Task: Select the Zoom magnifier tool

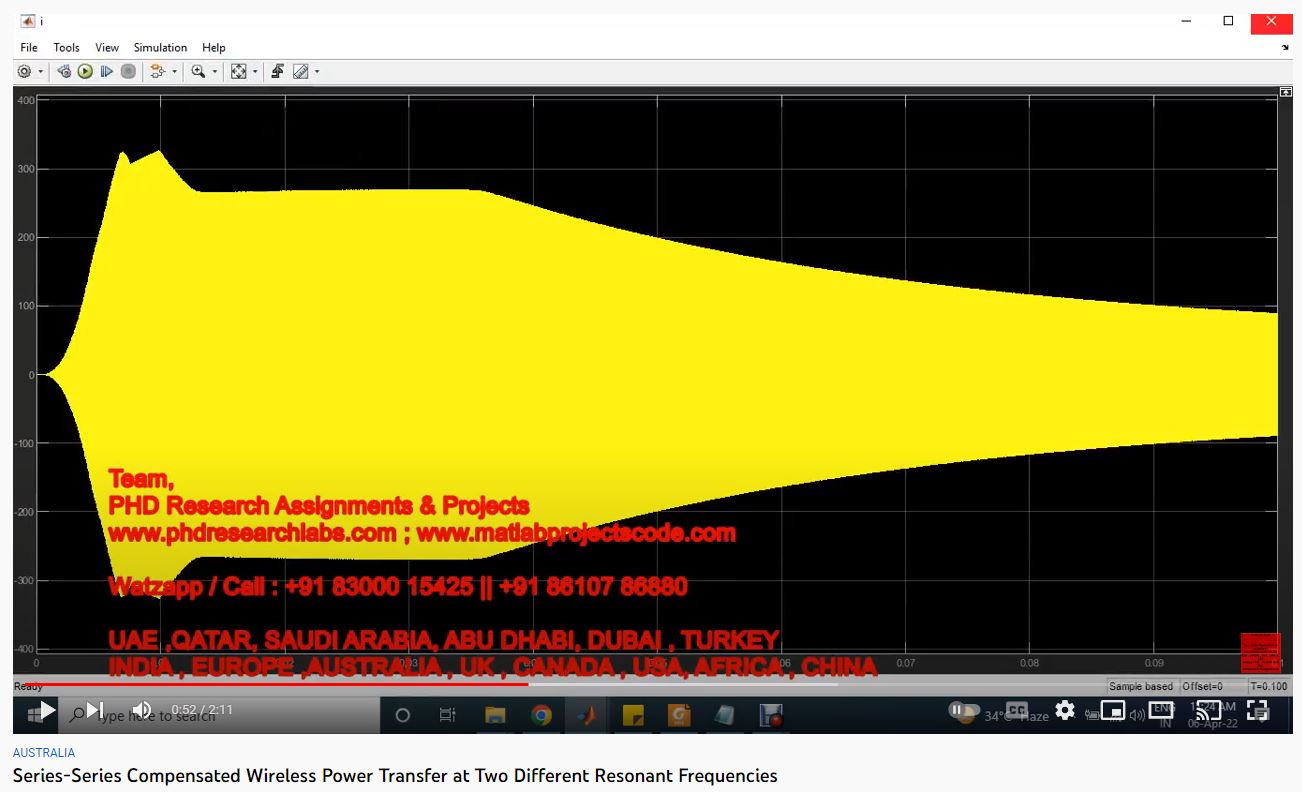Action: [x=198, y=72]
